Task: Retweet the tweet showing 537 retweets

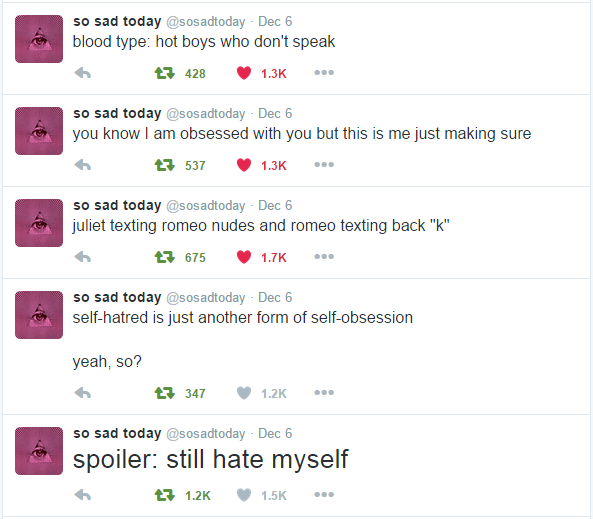Action: 165,165
